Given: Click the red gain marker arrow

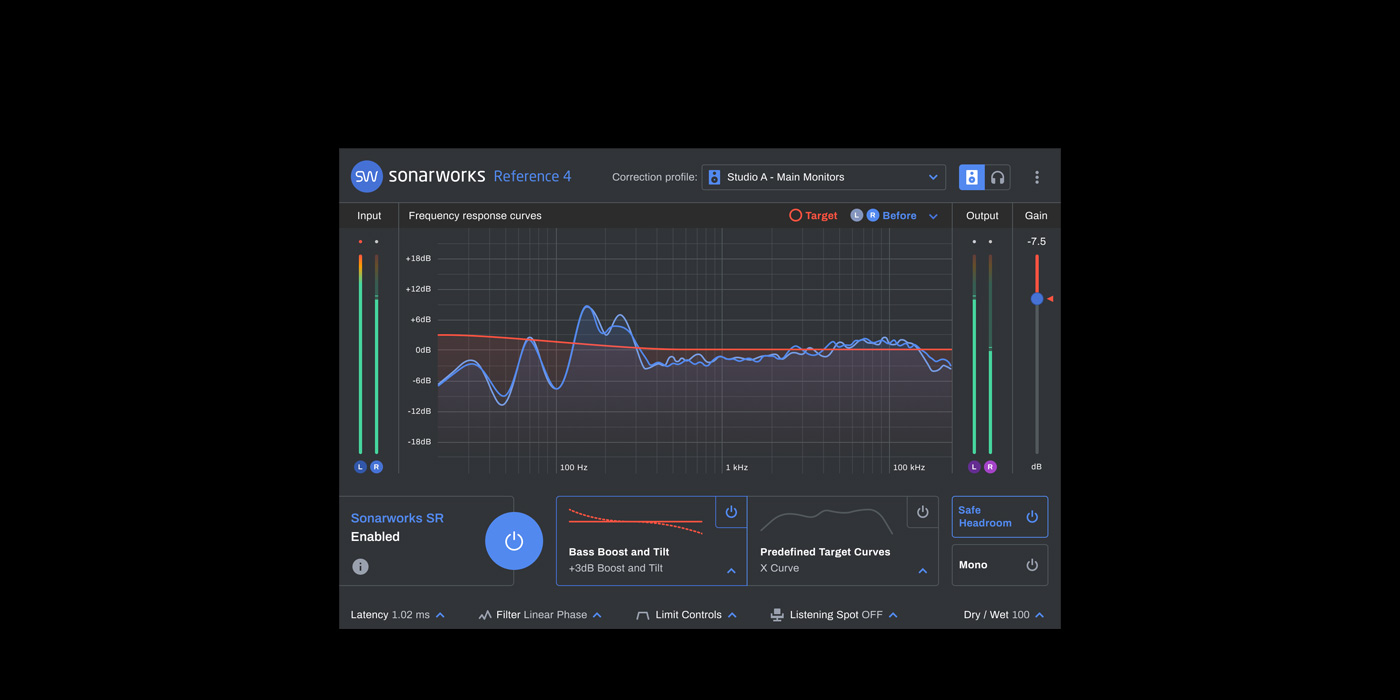Looking at the screenshot, I should [x=1050, y=299].
